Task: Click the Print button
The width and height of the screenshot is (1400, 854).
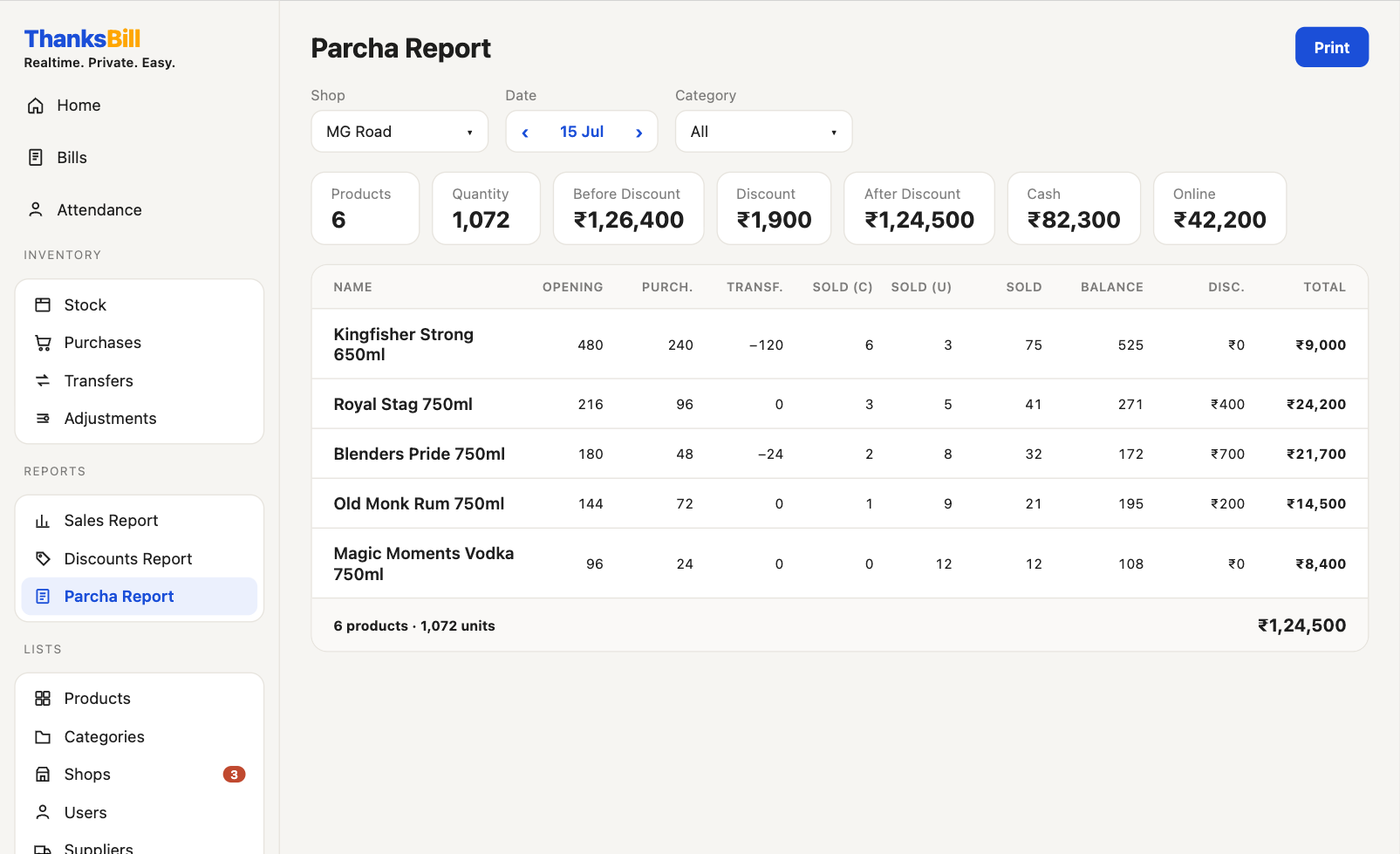Action: [x=1331, y=47]
